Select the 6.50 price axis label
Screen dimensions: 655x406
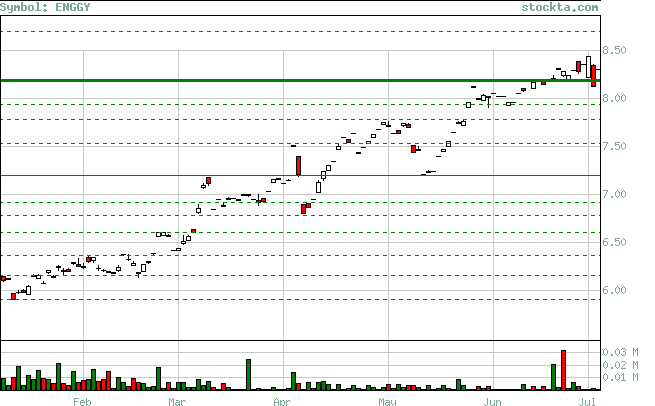[614, 242]
